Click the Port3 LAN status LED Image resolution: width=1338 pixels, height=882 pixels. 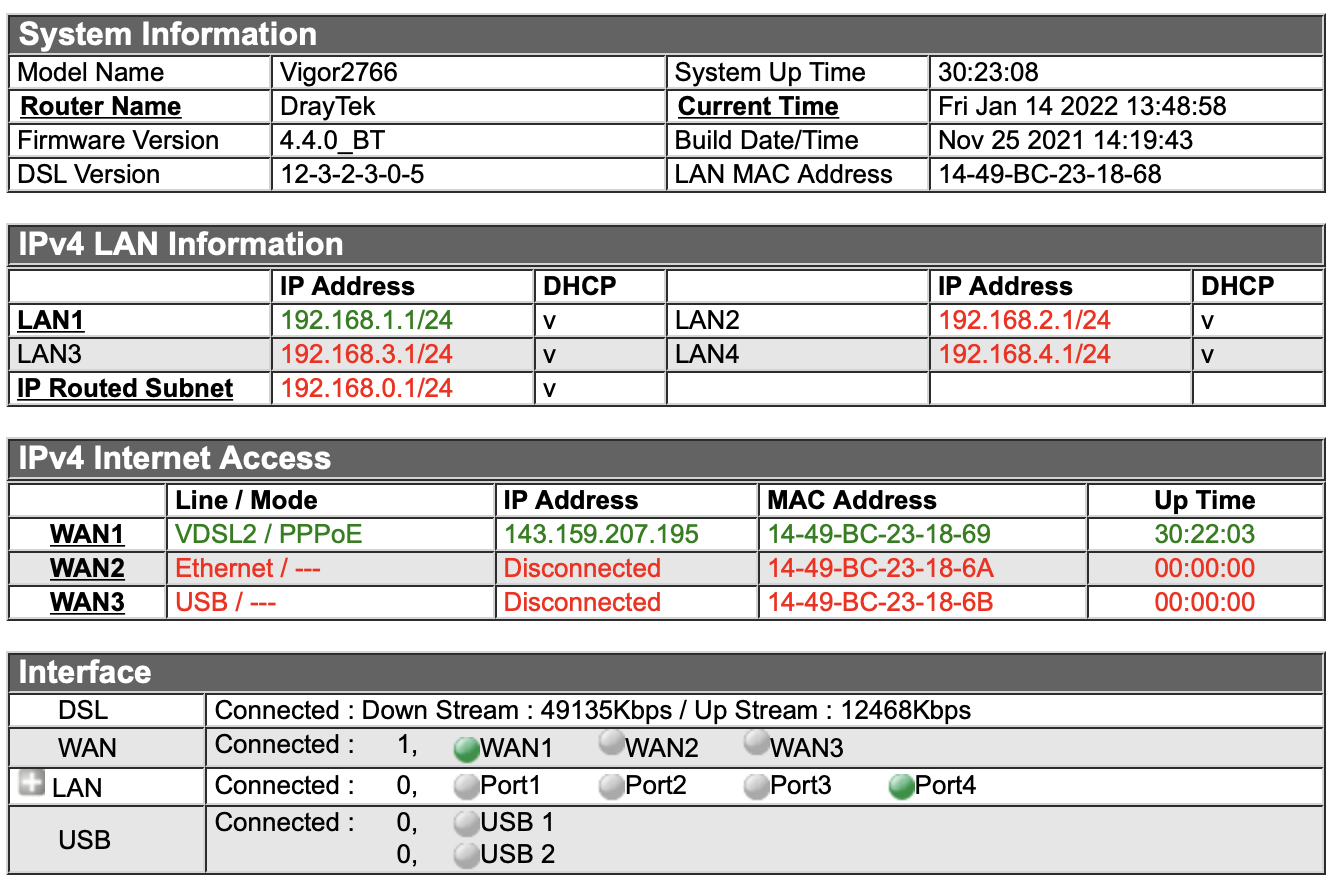click(755, 786)
